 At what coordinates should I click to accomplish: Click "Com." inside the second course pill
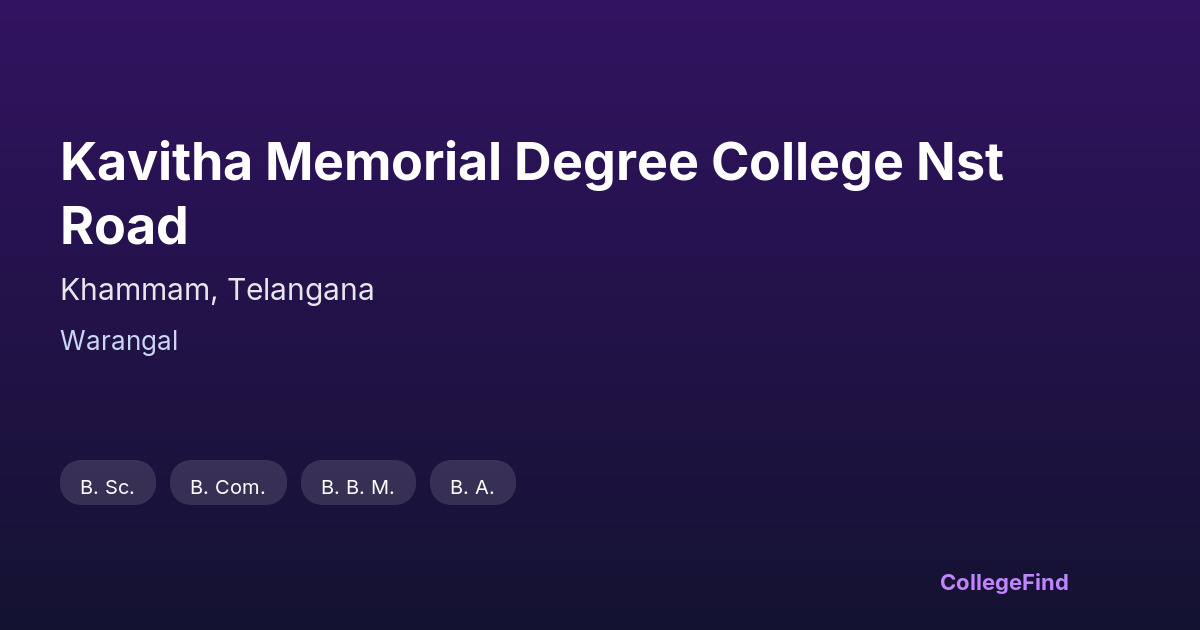(x=241, y=487)
